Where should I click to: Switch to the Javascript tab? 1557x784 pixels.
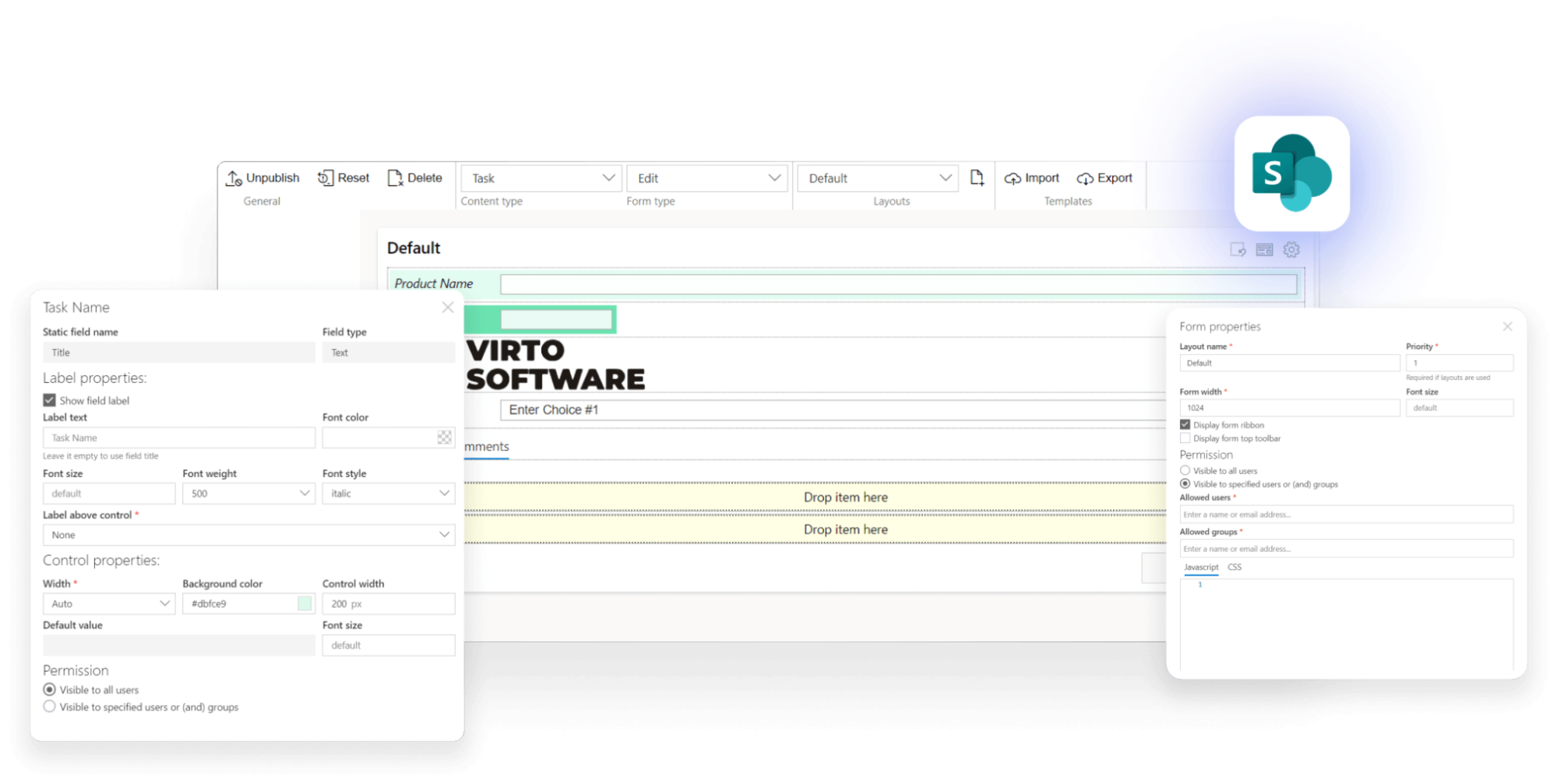(x=1201, y=568)
